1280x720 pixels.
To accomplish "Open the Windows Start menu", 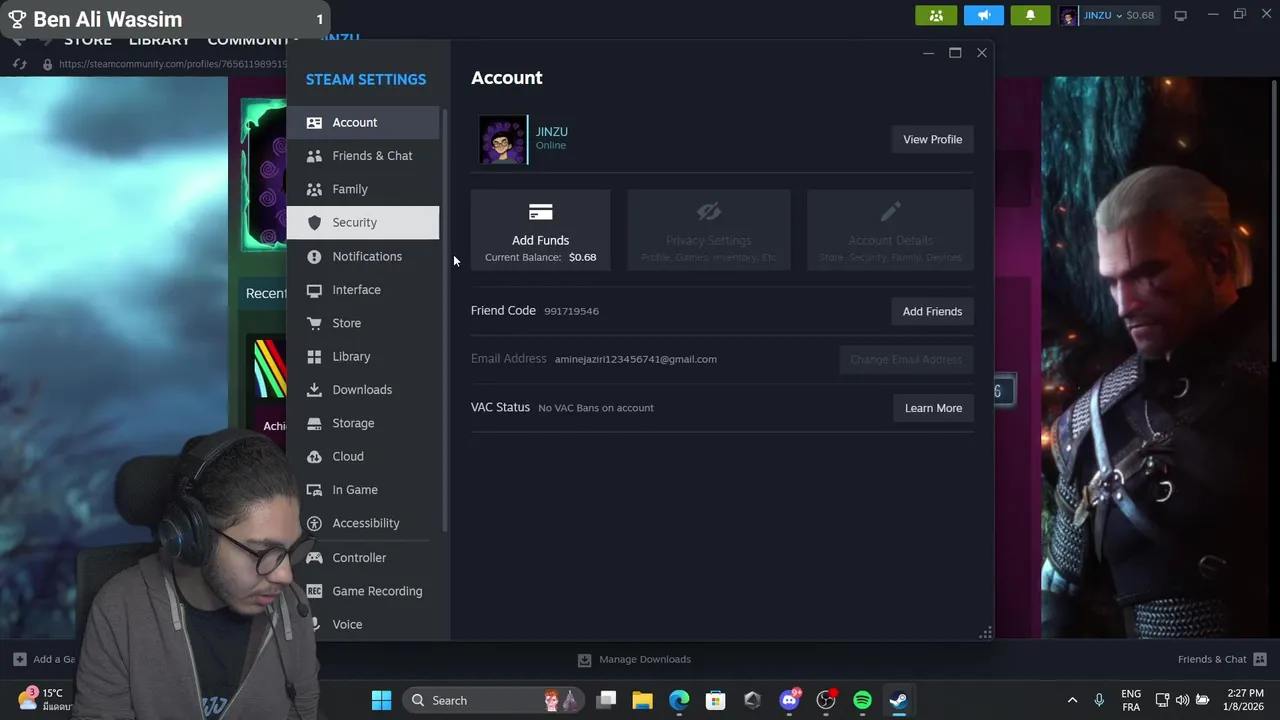I will (381, 700).
